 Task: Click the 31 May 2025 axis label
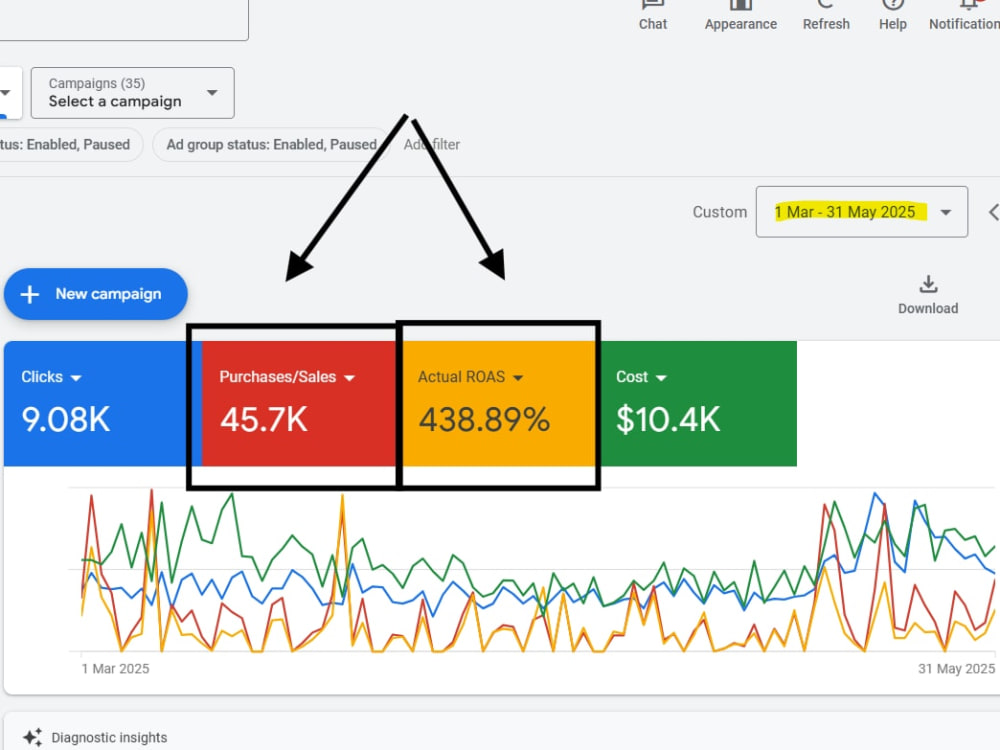[x=956, y=668]
